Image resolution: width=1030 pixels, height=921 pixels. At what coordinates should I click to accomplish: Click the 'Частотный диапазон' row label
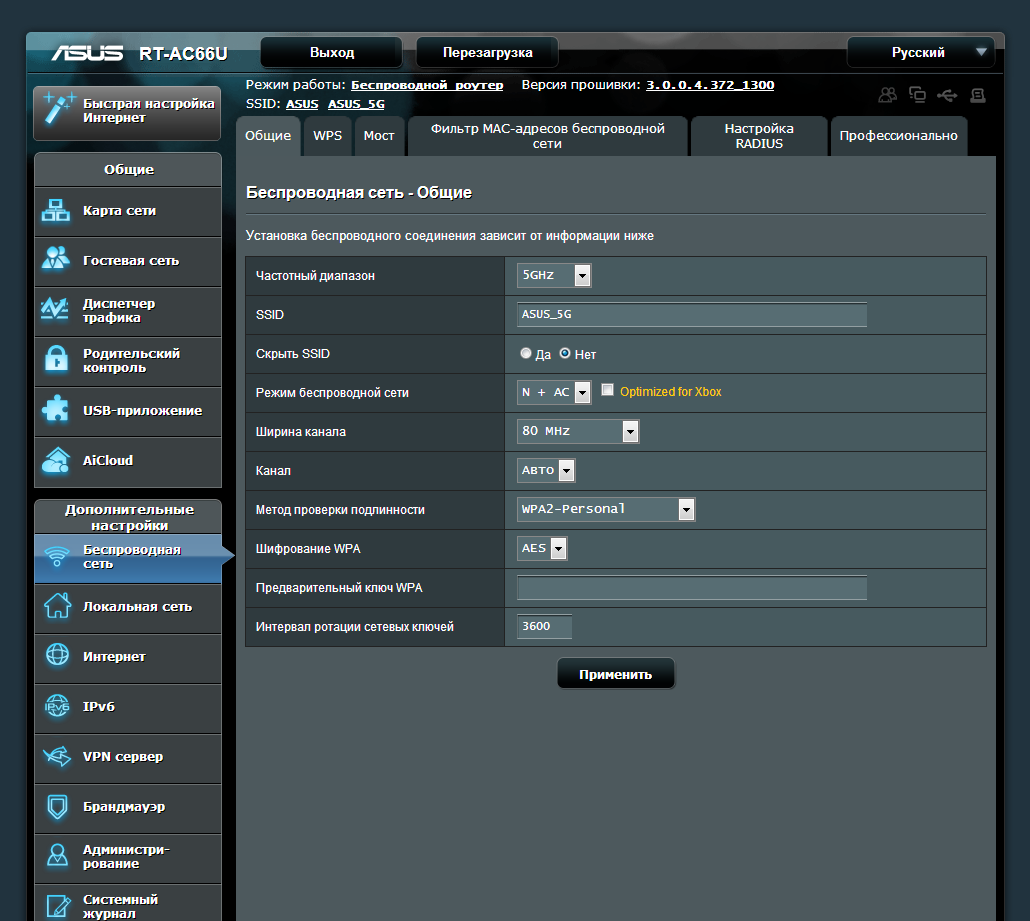tap(315, 276)
